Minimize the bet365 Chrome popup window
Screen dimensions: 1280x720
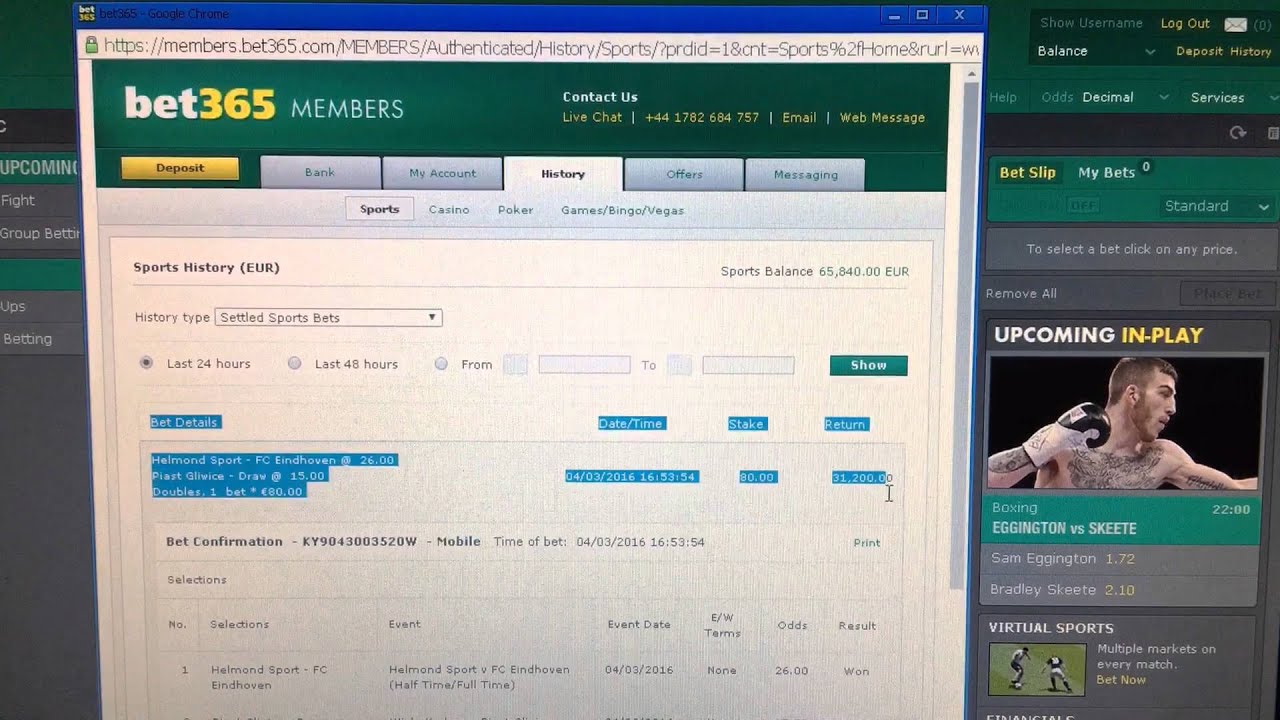(x=895, y=14)
